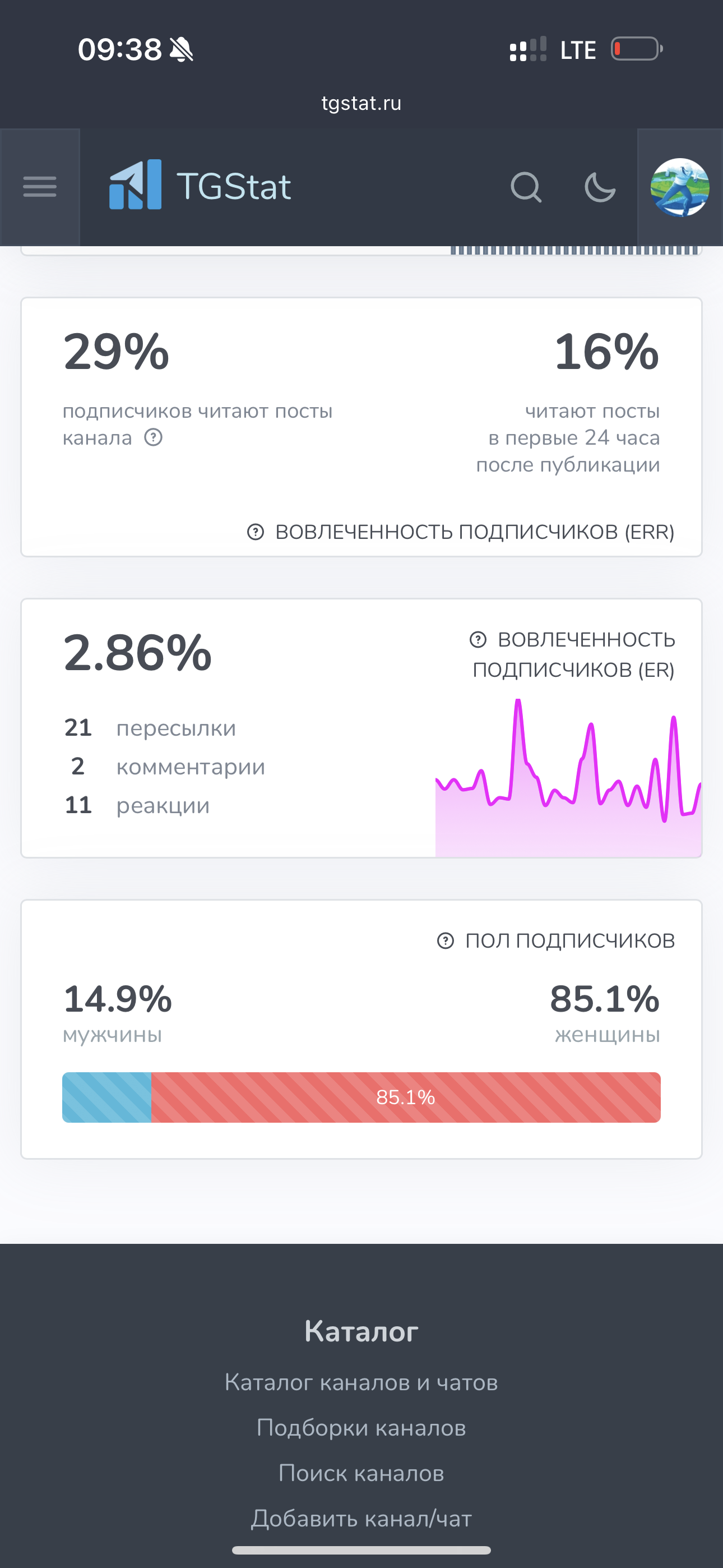The image size is (723, 1568).
Task: Click 'Добавить канал/чат' link
Action: click(361, 1519)
